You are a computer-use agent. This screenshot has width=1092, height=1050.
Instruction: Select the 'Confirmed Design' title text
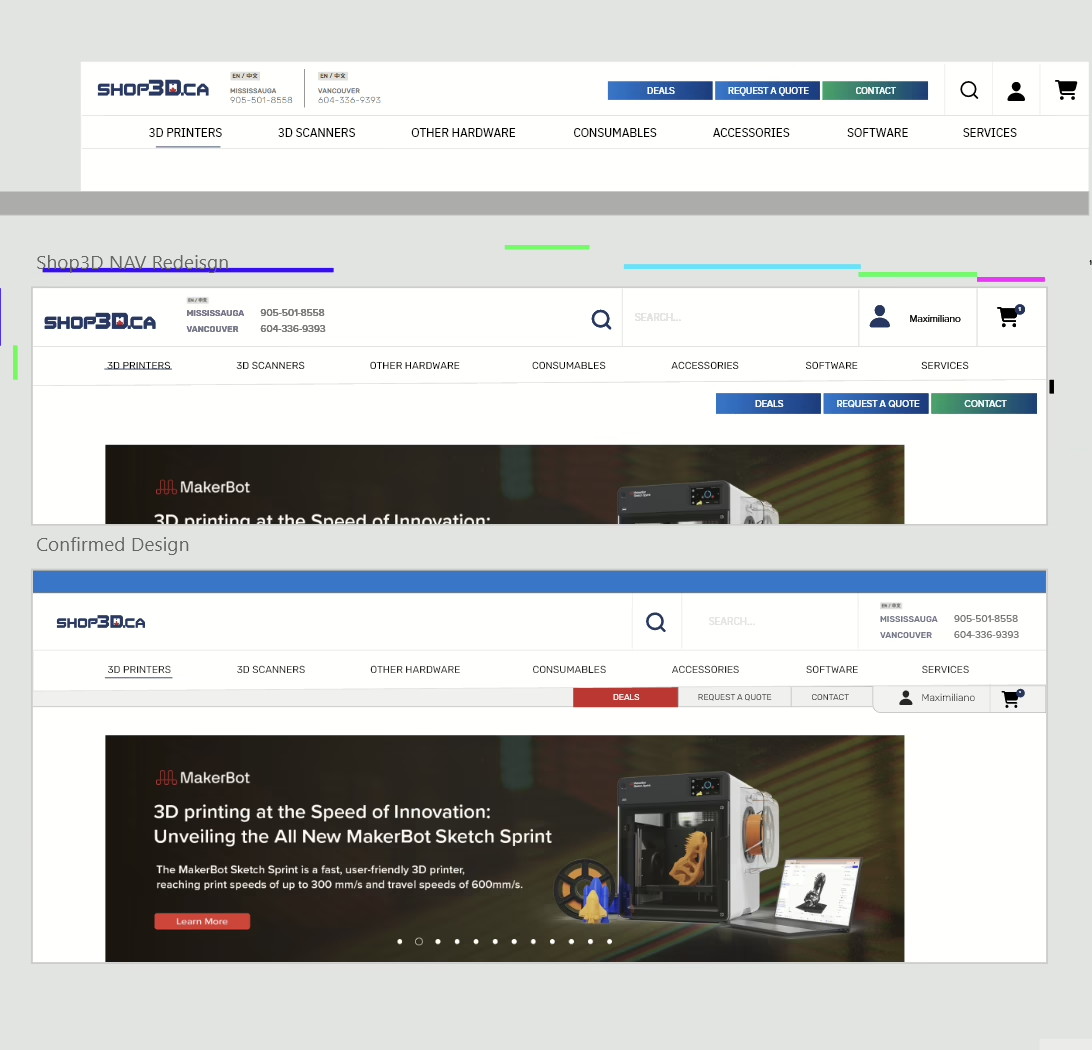click(x=113, y=544)
